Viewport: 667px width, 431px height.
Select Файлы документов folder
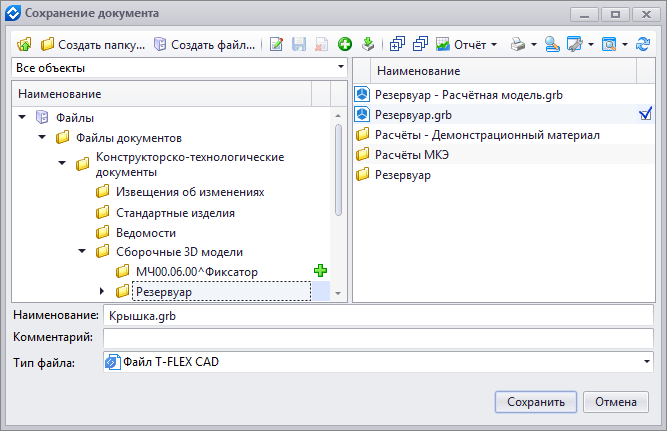coord(128,138)
